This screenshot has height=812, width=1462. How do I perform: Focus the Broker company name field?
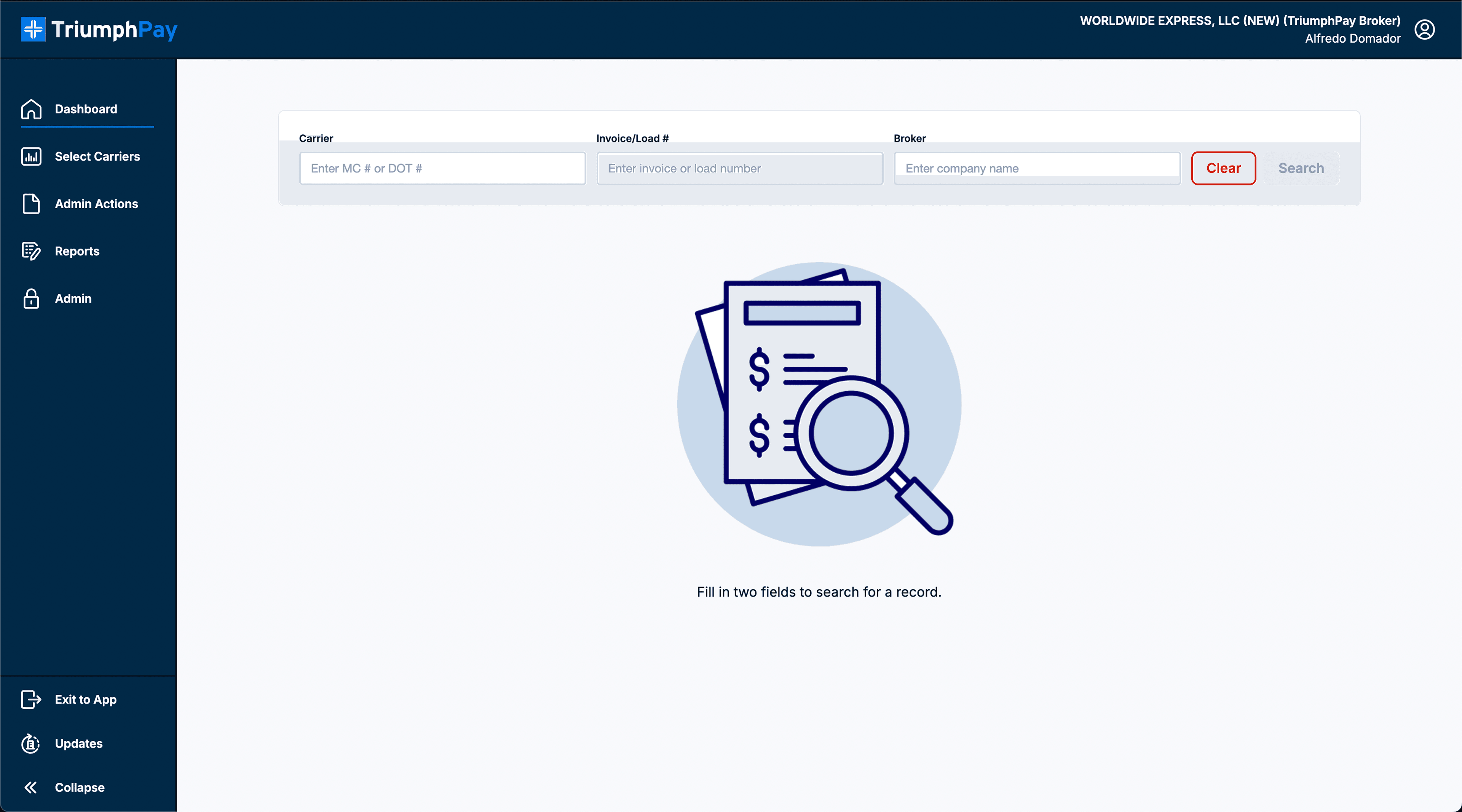tap(1037, 168)
